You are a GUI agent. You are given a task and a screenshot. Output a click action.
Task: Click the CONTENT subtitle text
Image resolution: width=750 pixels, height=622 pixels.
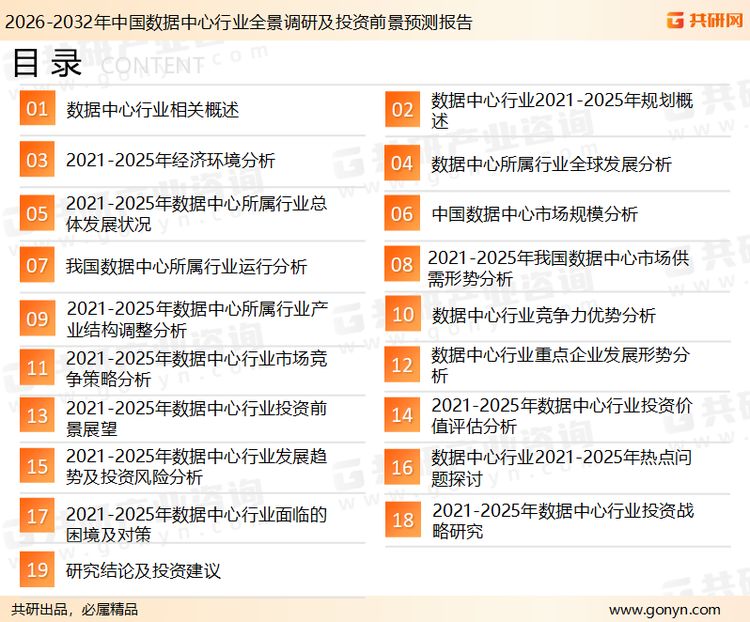pos(153,66)
